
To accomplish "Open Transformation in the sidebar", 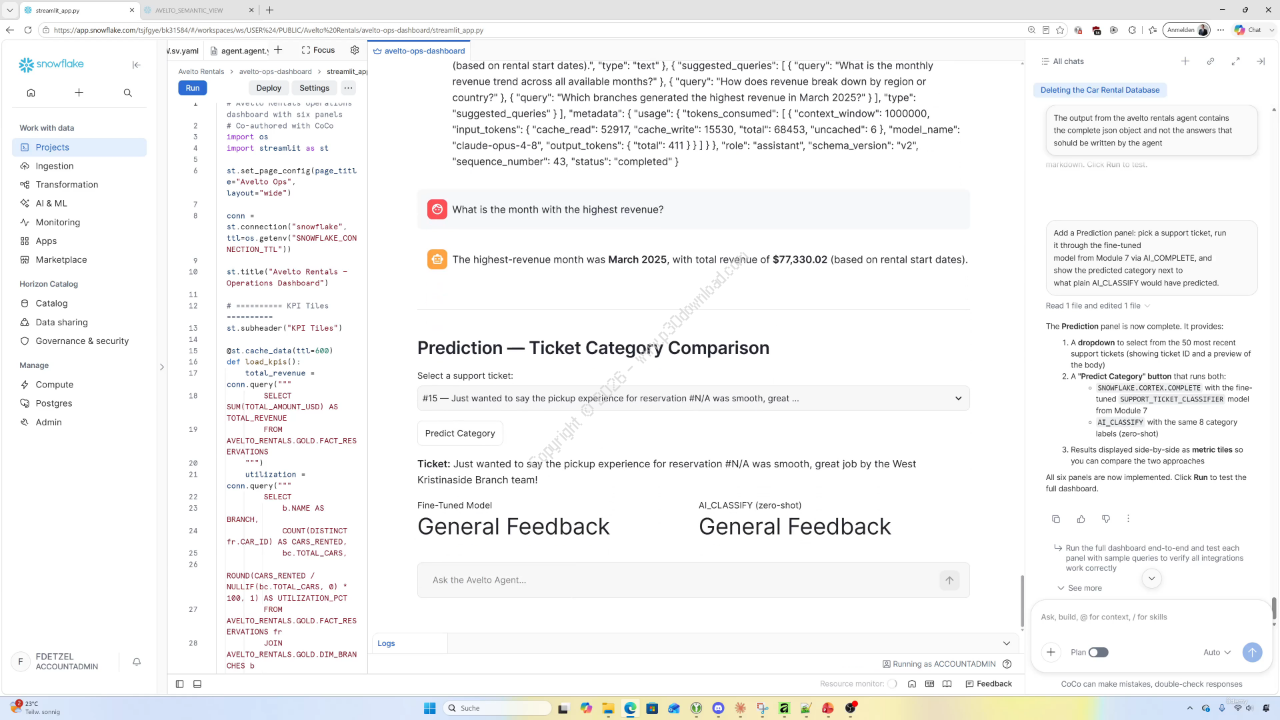I will [x=80, y=184].
